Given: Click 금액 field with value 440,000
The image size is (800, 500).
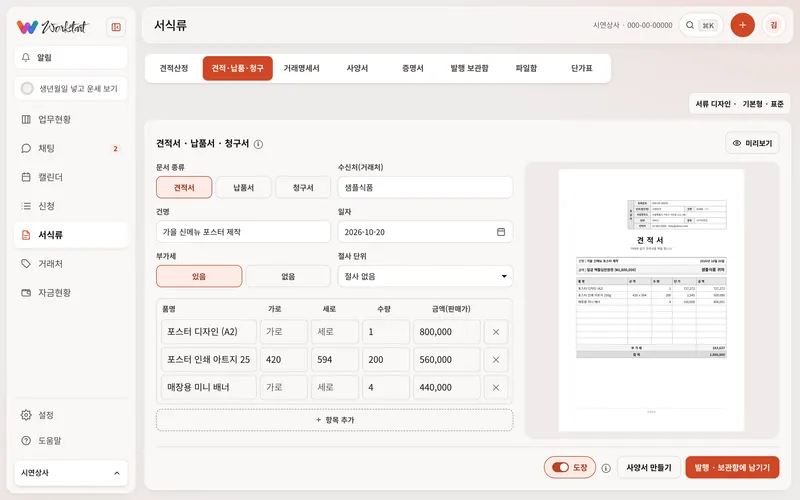Looking at the screenshot, I should (447, 387).
